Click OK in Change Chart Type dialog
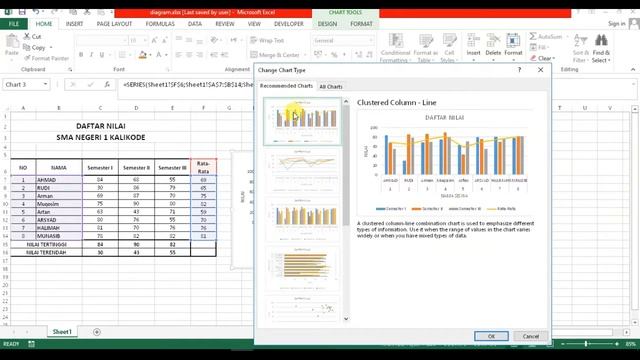Image resolution: width=640 pixels, height=360 pixels. (491, 336)
